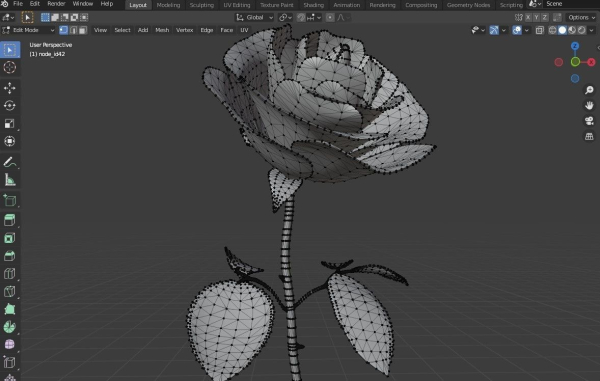This screenshot has height=381, width=600.
Task: Select the Transform tool
Action: coord(10,141)
